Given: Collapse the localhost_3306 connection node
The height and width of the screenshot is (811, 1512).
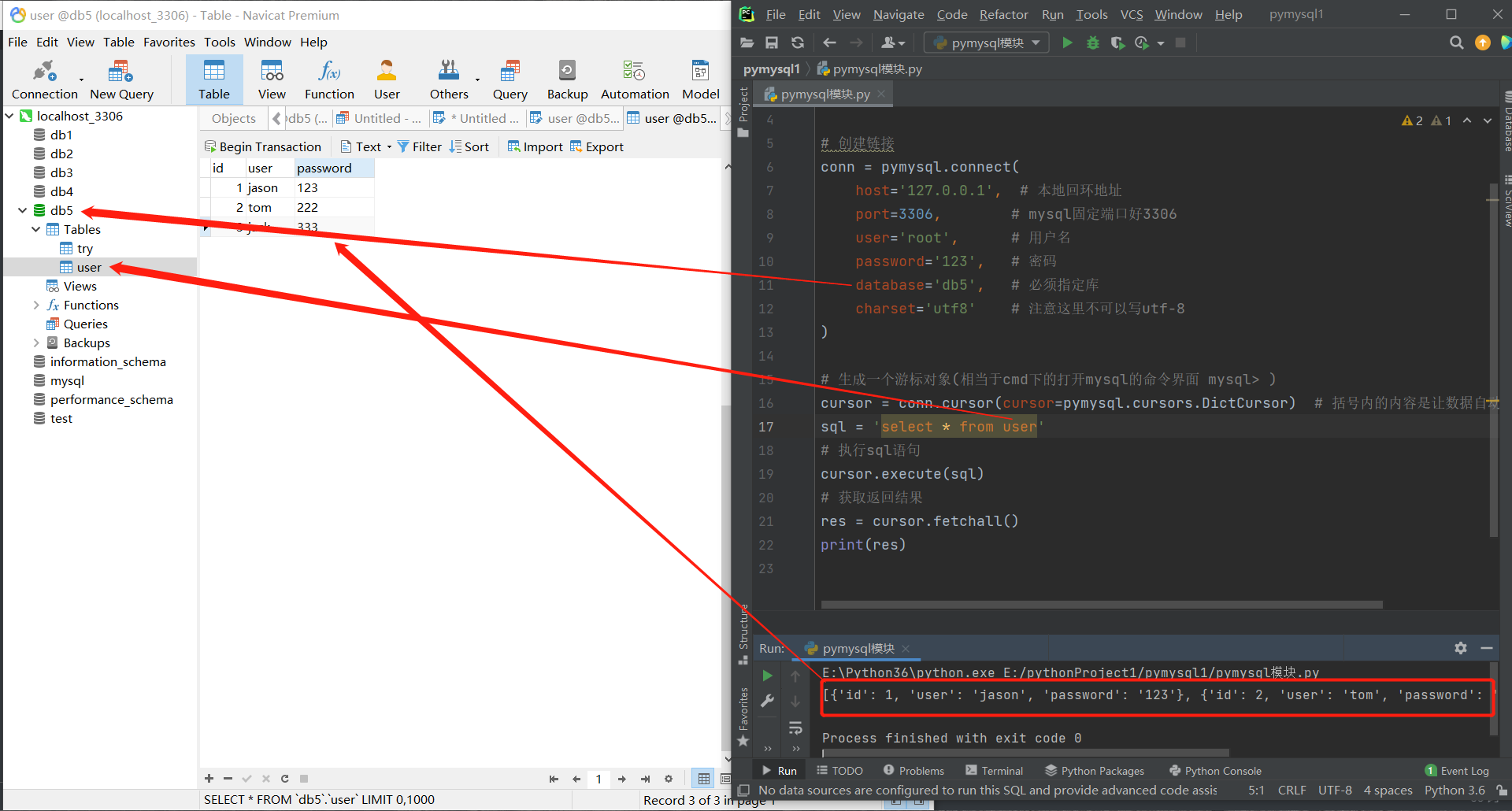Looking at the screenshot, I should [x=9, y=116].
